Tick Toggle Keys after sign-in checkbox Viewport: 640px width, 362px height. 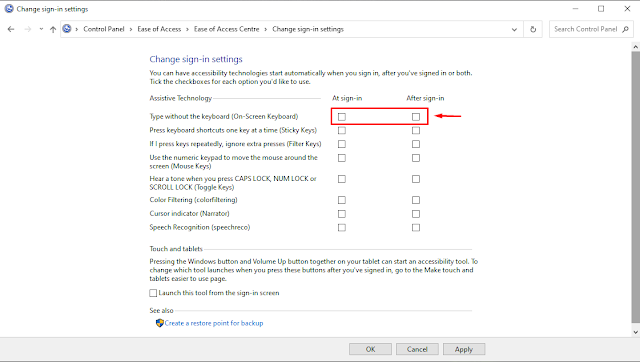416,179
